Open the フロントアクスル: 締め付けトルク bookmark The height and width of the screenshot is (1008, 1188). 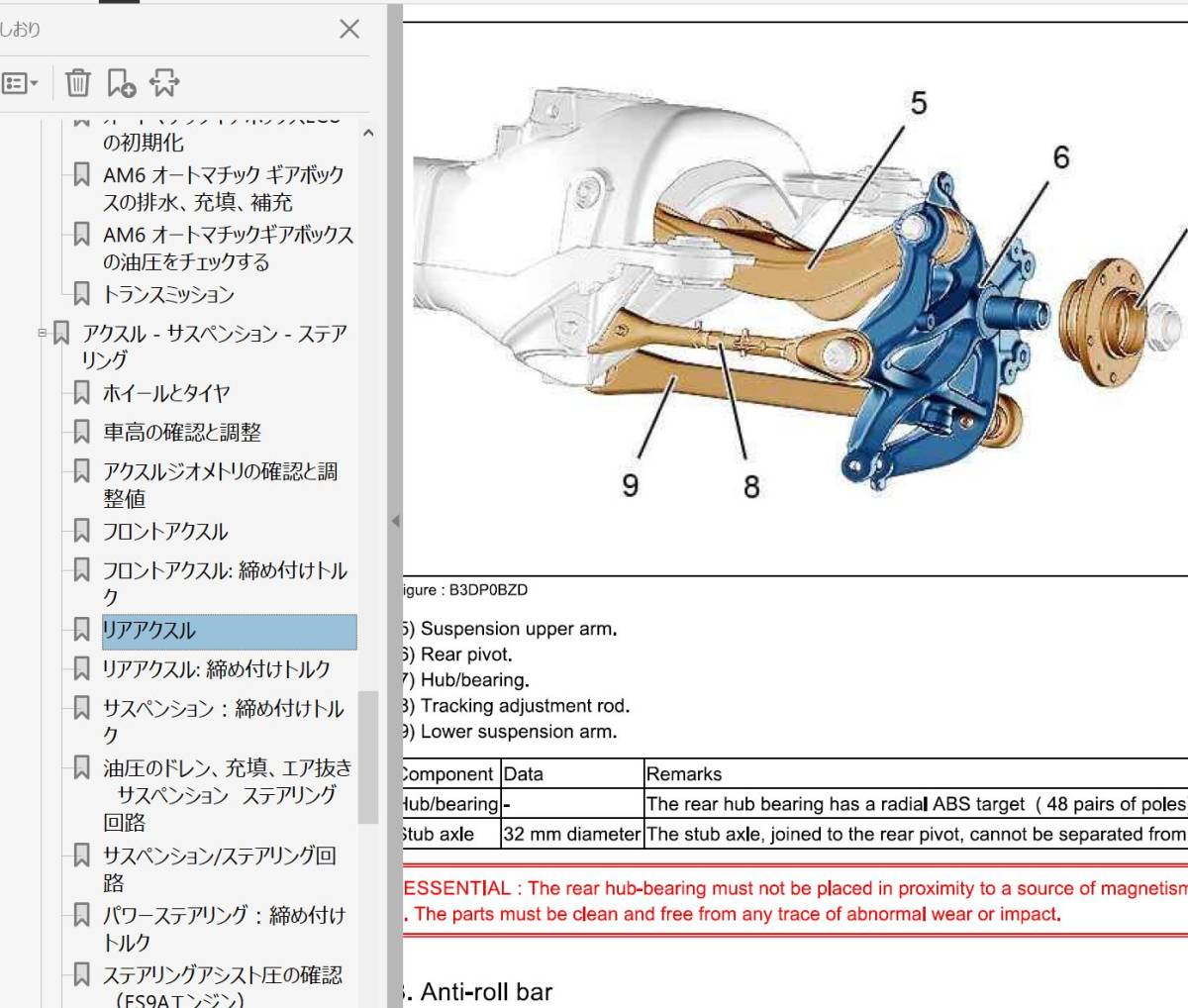[x=225, y=584]
